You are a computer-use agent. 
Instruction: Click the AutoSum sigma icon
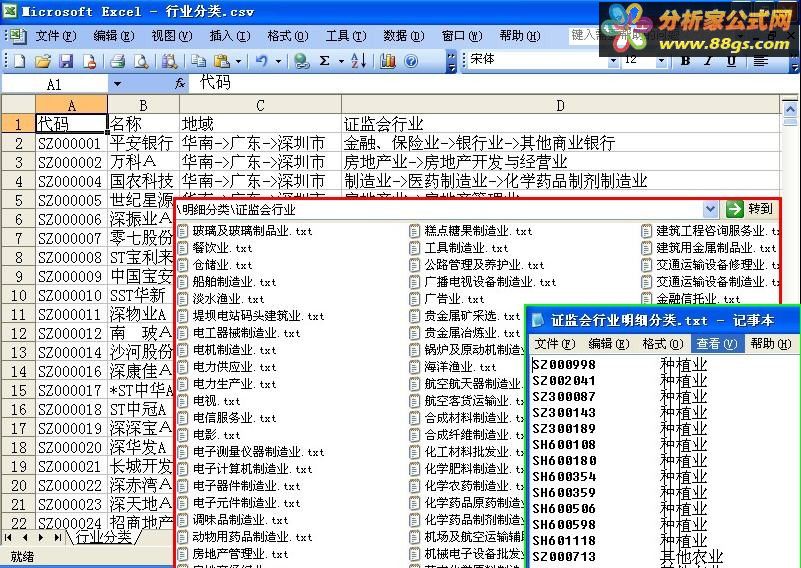click(324, 61)
